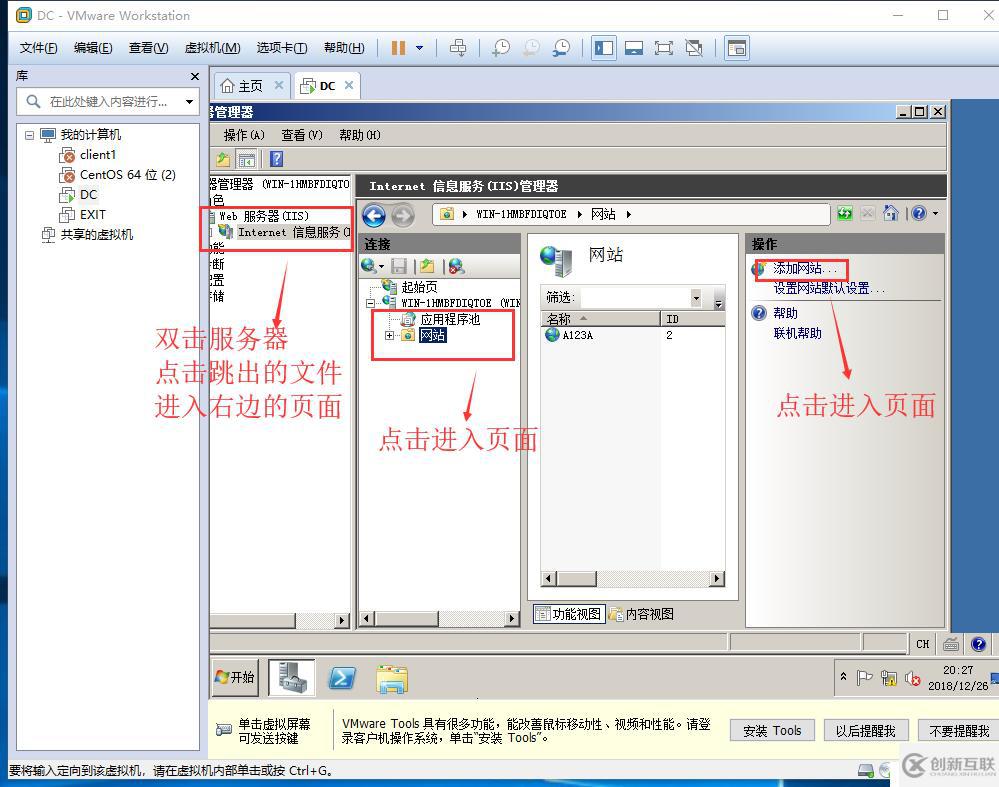Select the A123A website row
999x787 pixels.
(x=632, y=335)
